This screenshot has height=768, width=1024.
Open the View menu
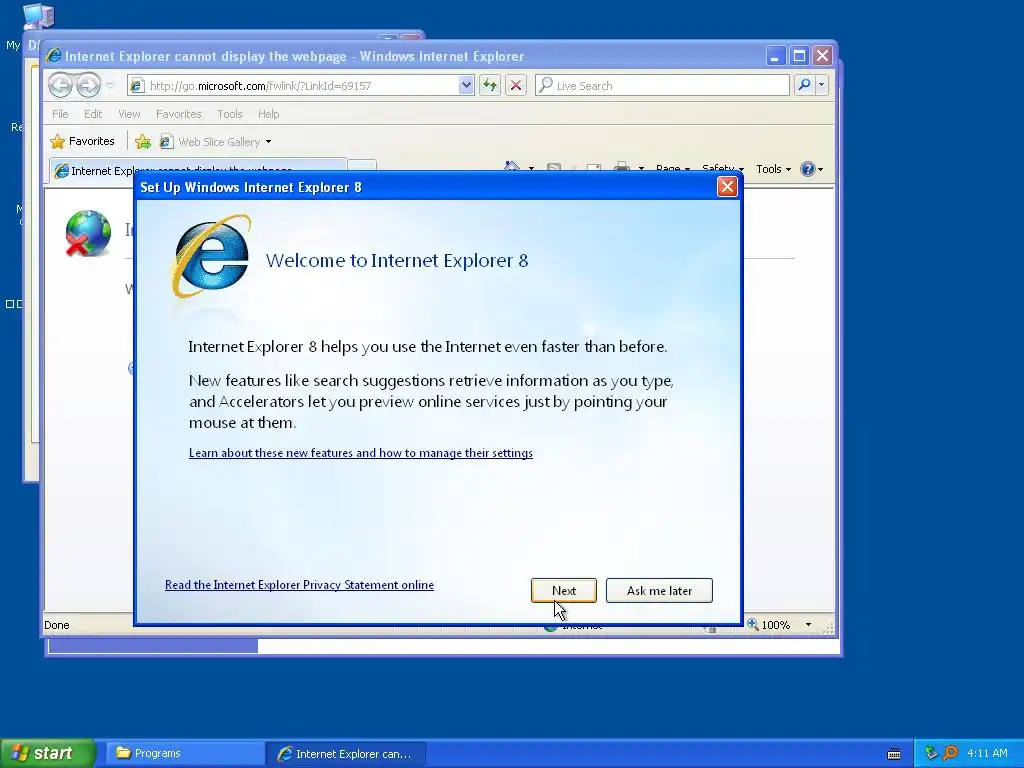[129, 114]
